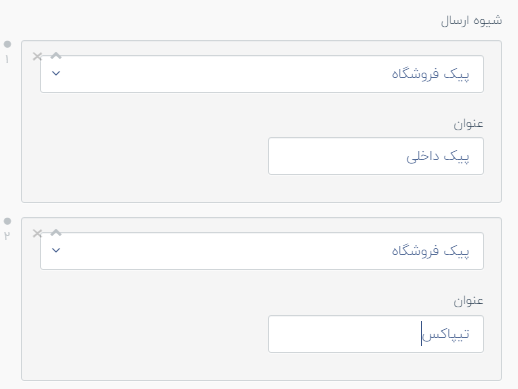This screenshot has height=389, width=518.
Task: Click the شیوه ارسال section heading
Action: click(471, 21)
